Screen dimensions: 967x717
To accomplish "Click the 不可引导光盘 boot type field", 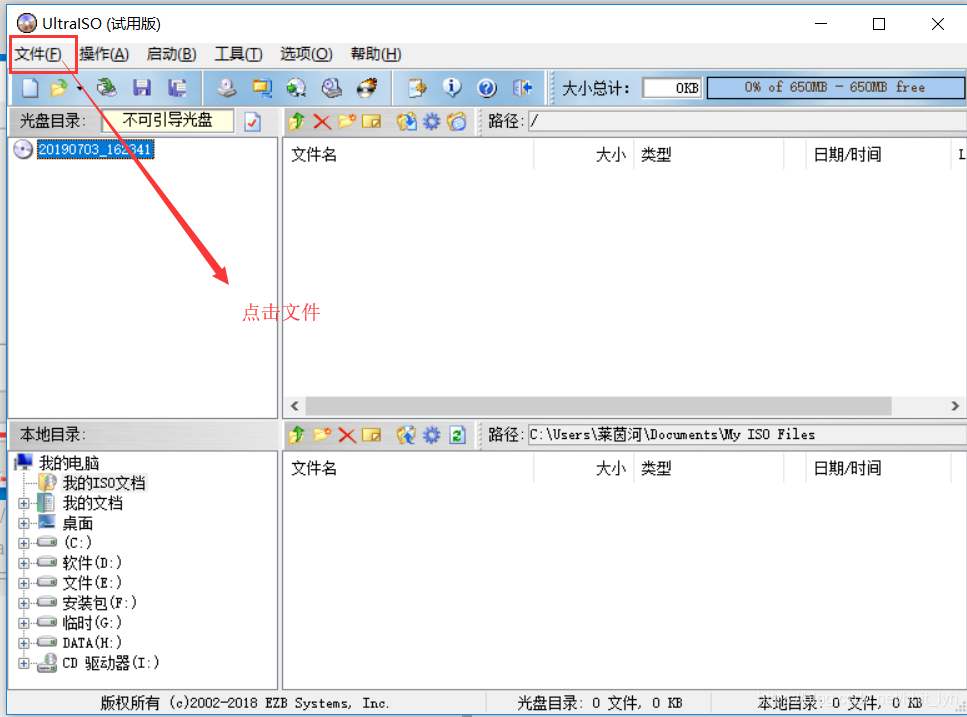I will tap(168, 120).
